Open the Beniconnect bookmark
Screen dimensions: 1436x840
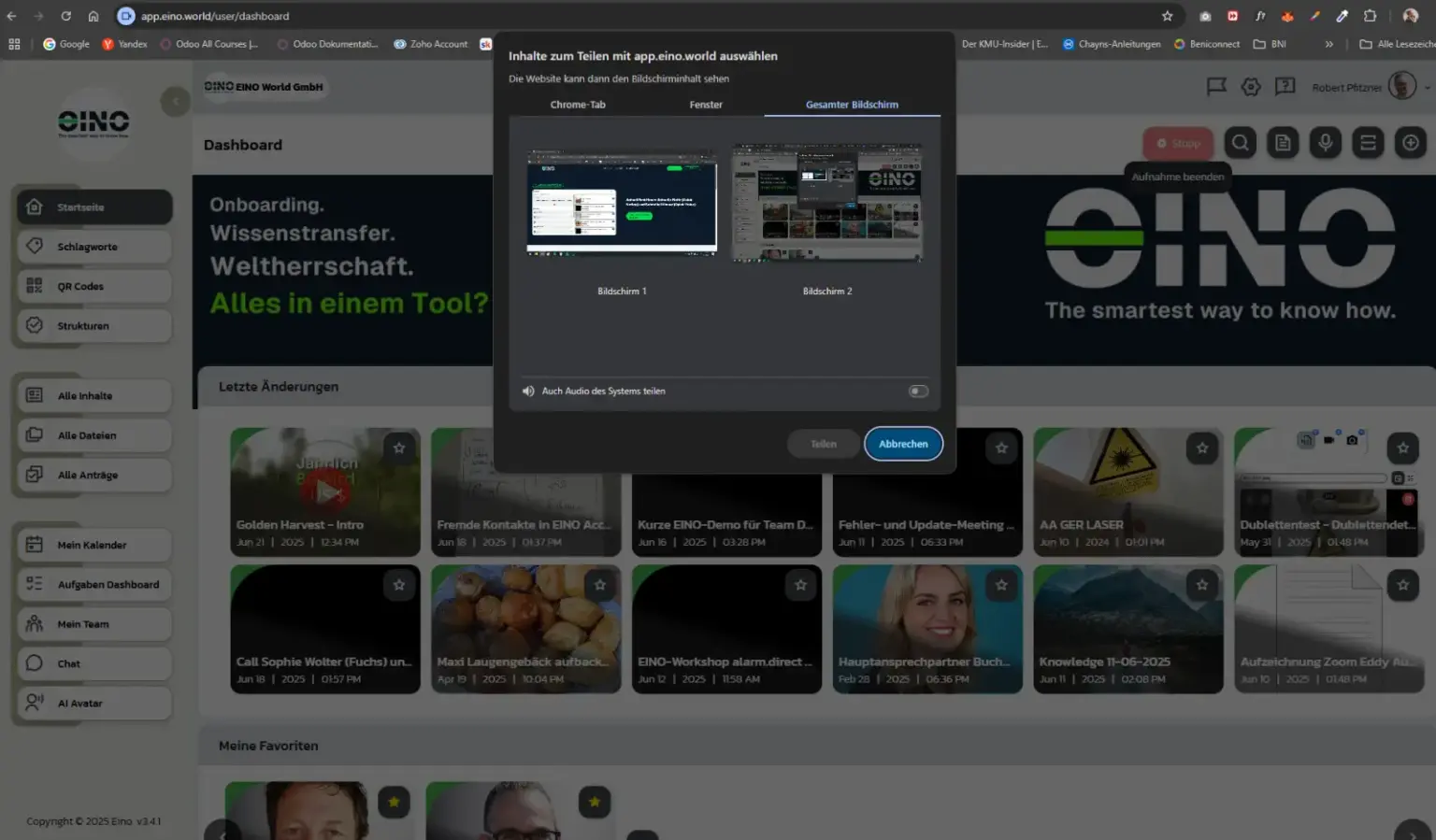coord(1207,44)
